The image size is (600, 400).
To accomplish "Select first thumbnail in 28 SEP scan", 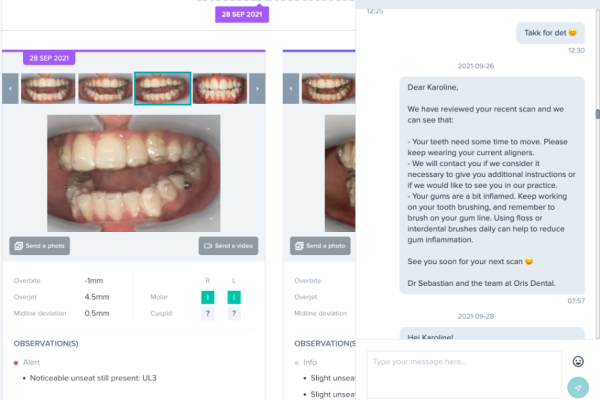I will coord(48,88).
